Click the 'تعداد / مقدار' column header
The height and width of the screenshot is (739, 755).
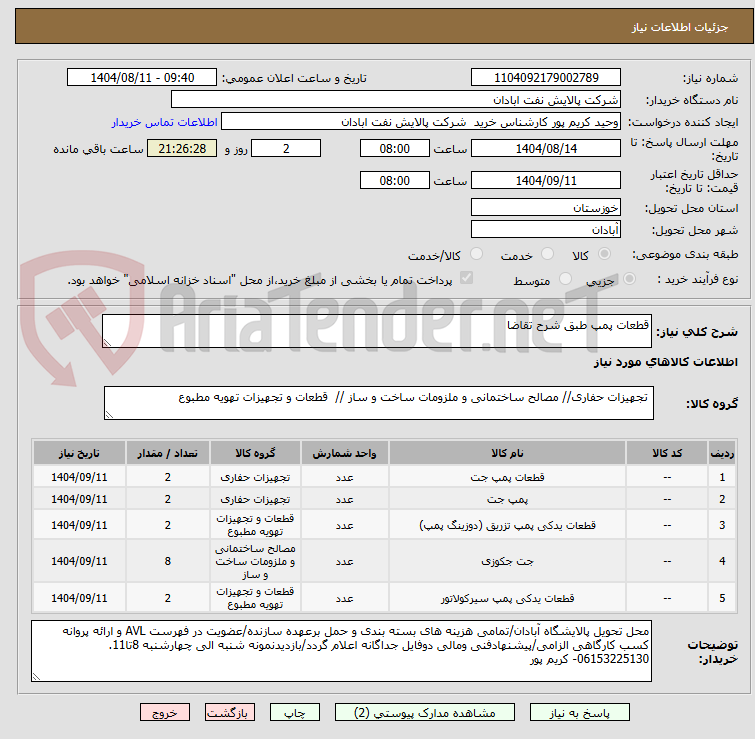click(168, 453)
